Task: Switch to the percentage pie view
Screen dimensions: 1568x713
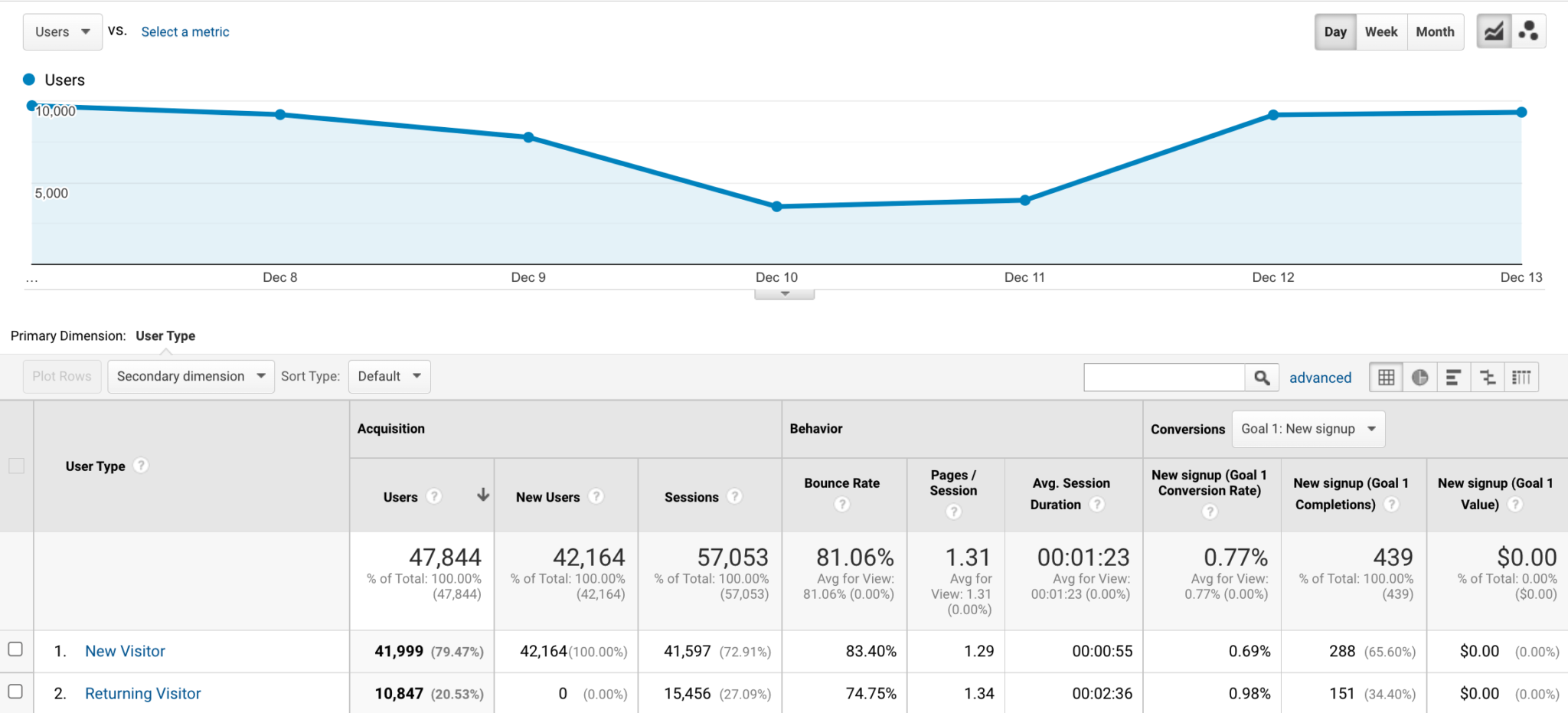Action: (x=1419, y=377)
